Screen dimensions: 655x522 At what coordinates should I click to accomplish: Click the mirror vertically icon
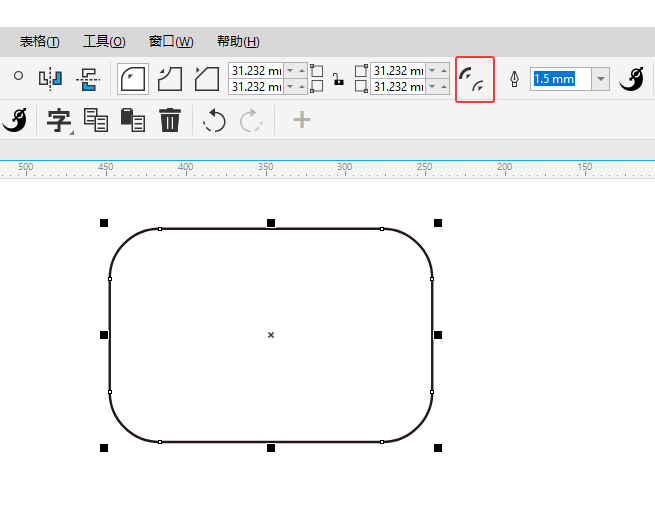pyautogui.click(x=88, y=79)
